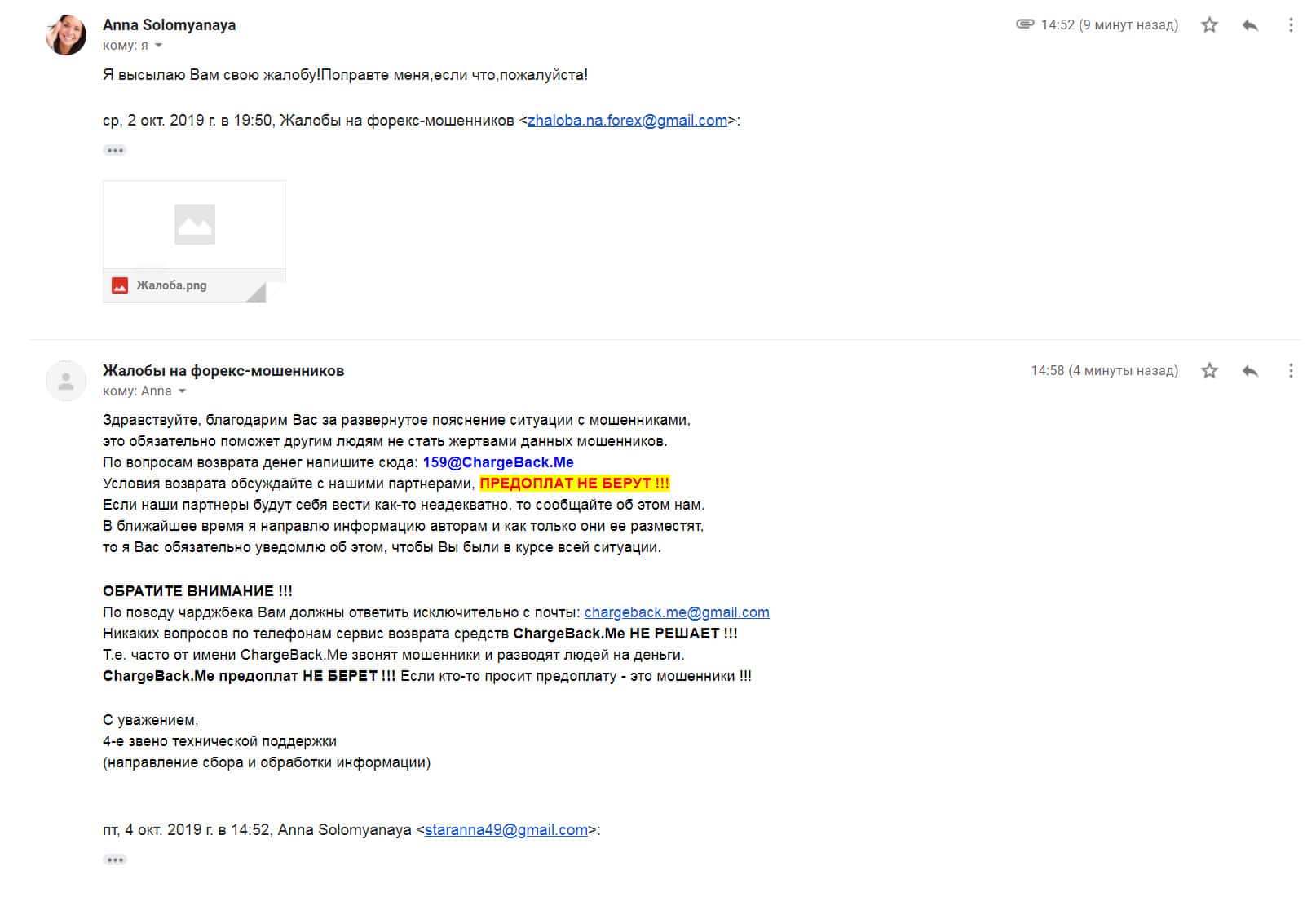Reply to the 14:58 message
Viewport: 1316px width, 910px height.
click(x=1250, y=371)
